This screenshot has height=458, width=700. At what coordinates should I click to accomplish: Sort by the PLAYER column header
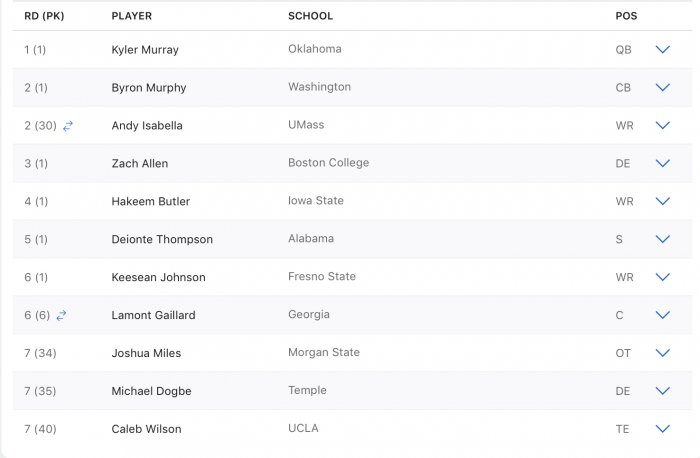coord(132,16)
